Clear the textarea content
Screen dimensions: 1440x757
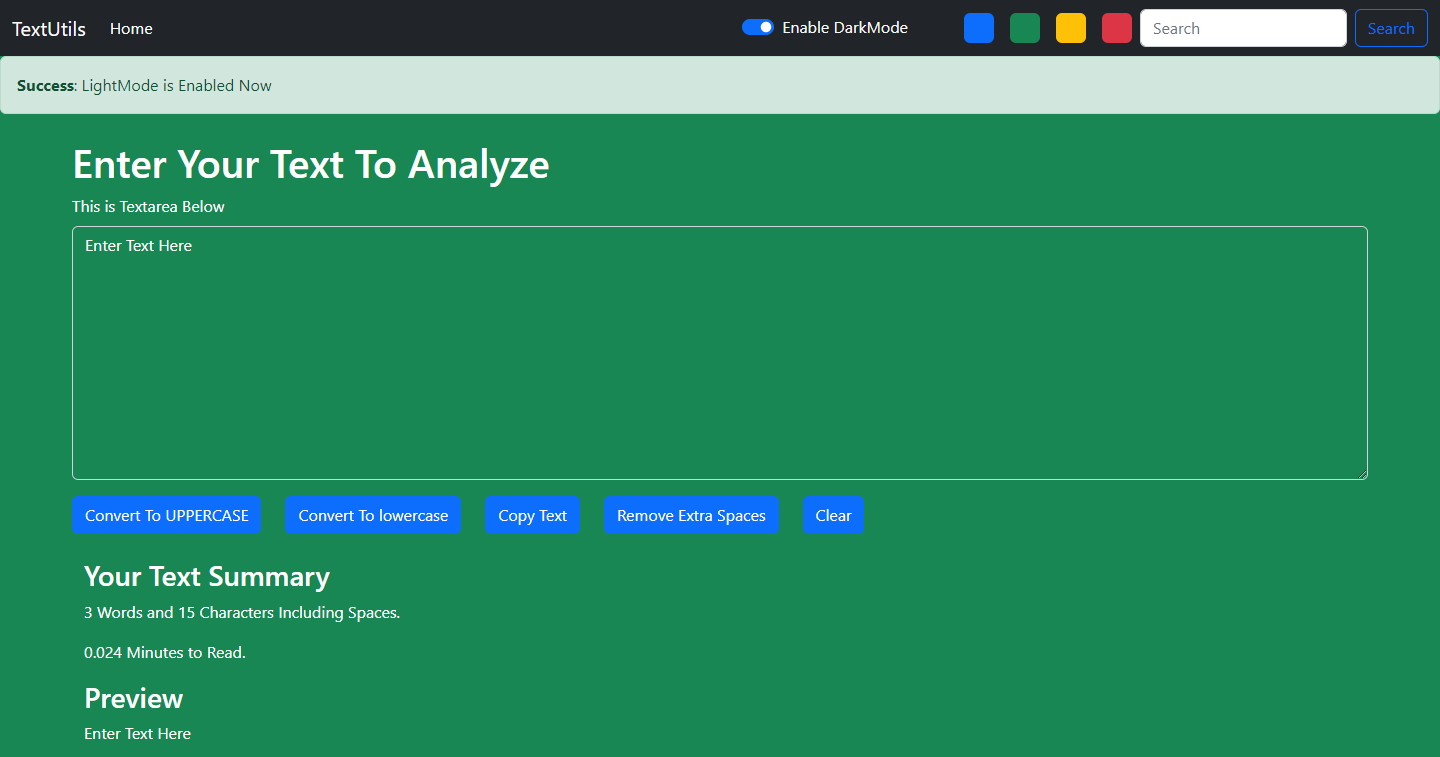833,515
